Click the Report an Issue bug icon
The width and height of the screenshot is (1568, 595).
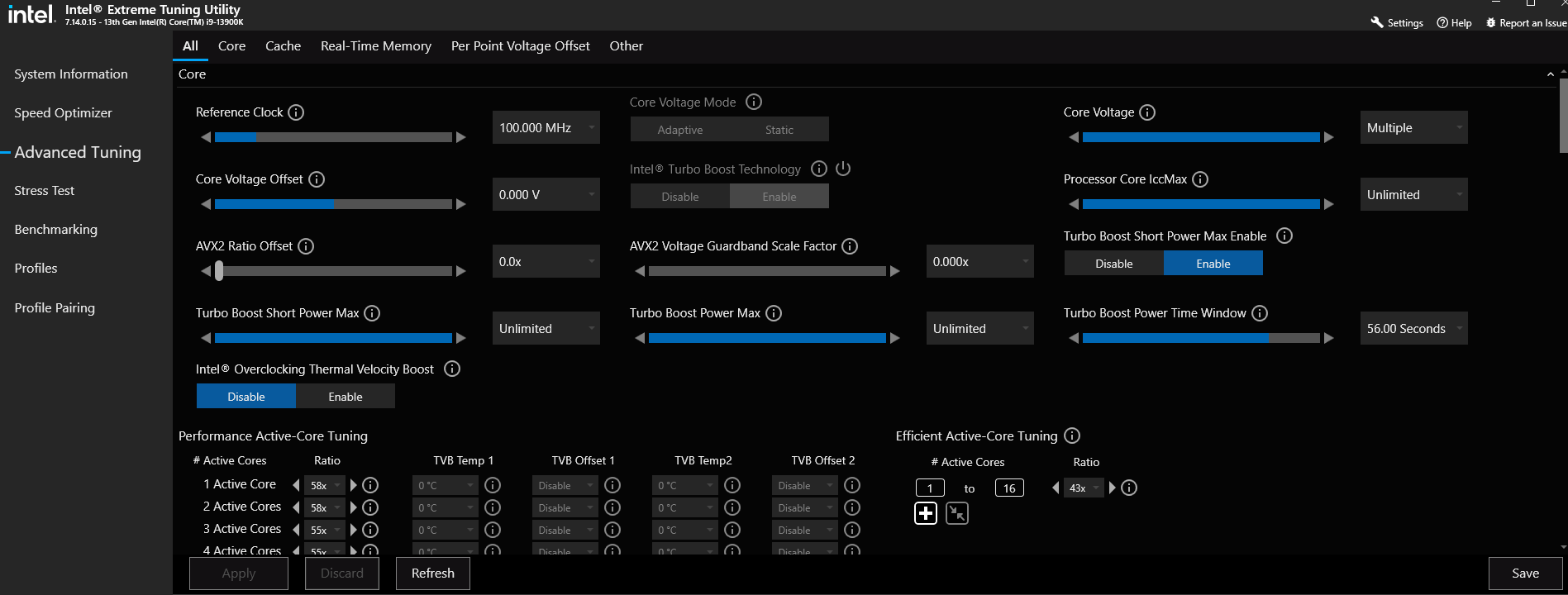point(1491,22)
